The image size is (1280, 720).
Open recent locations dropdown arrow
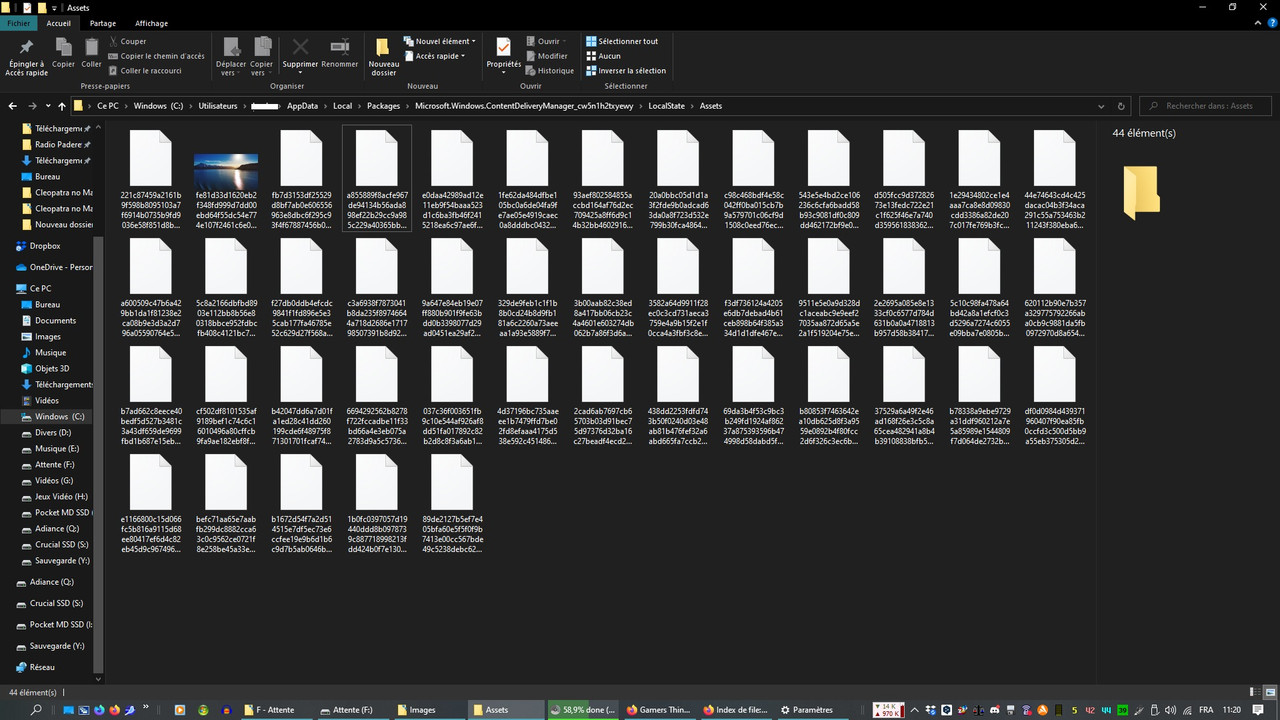click(x=47, y=106)
